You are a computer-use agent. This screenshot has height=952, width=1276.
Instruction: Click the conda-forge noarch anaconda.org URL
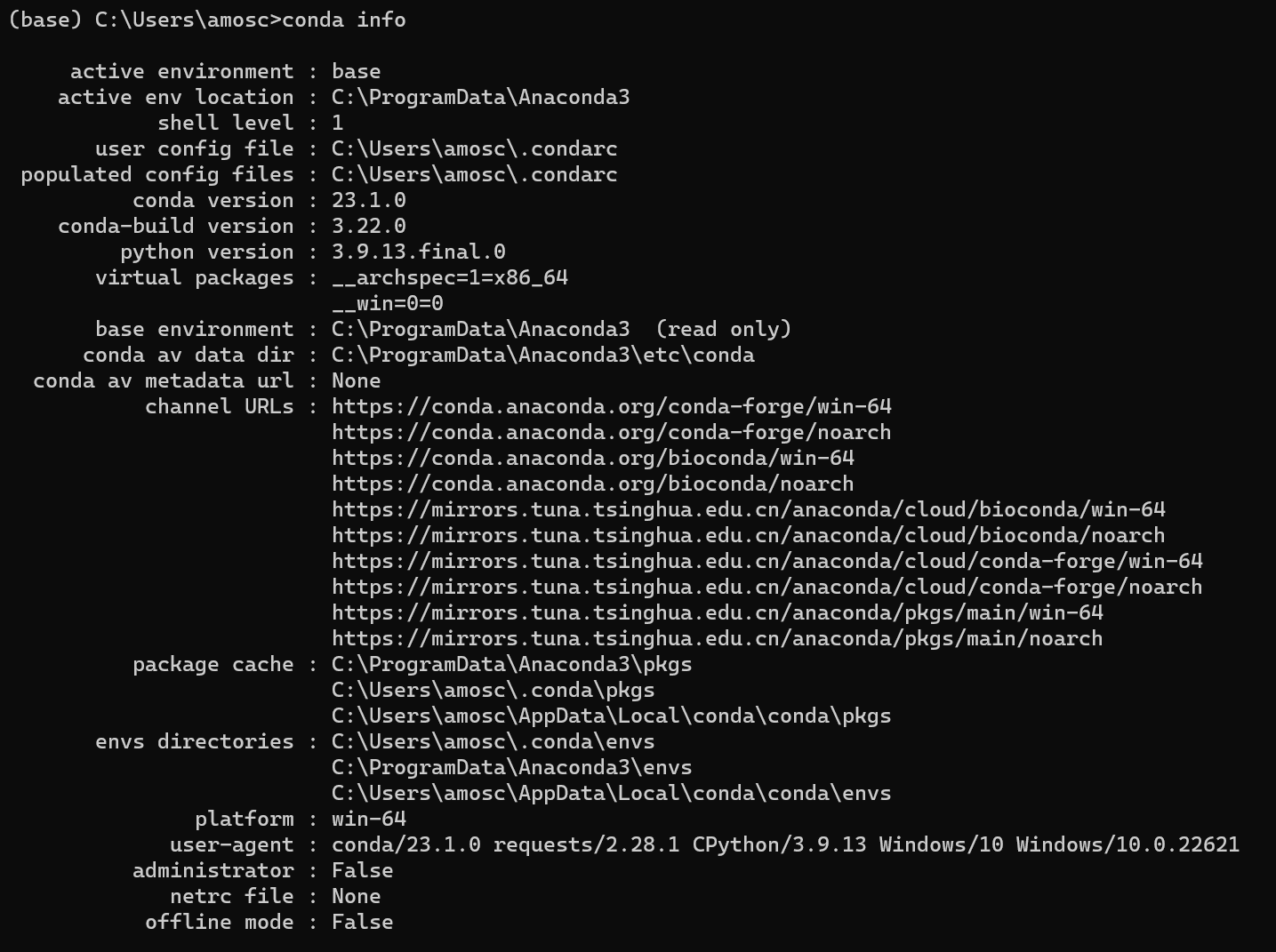click(x=611, y=432)
